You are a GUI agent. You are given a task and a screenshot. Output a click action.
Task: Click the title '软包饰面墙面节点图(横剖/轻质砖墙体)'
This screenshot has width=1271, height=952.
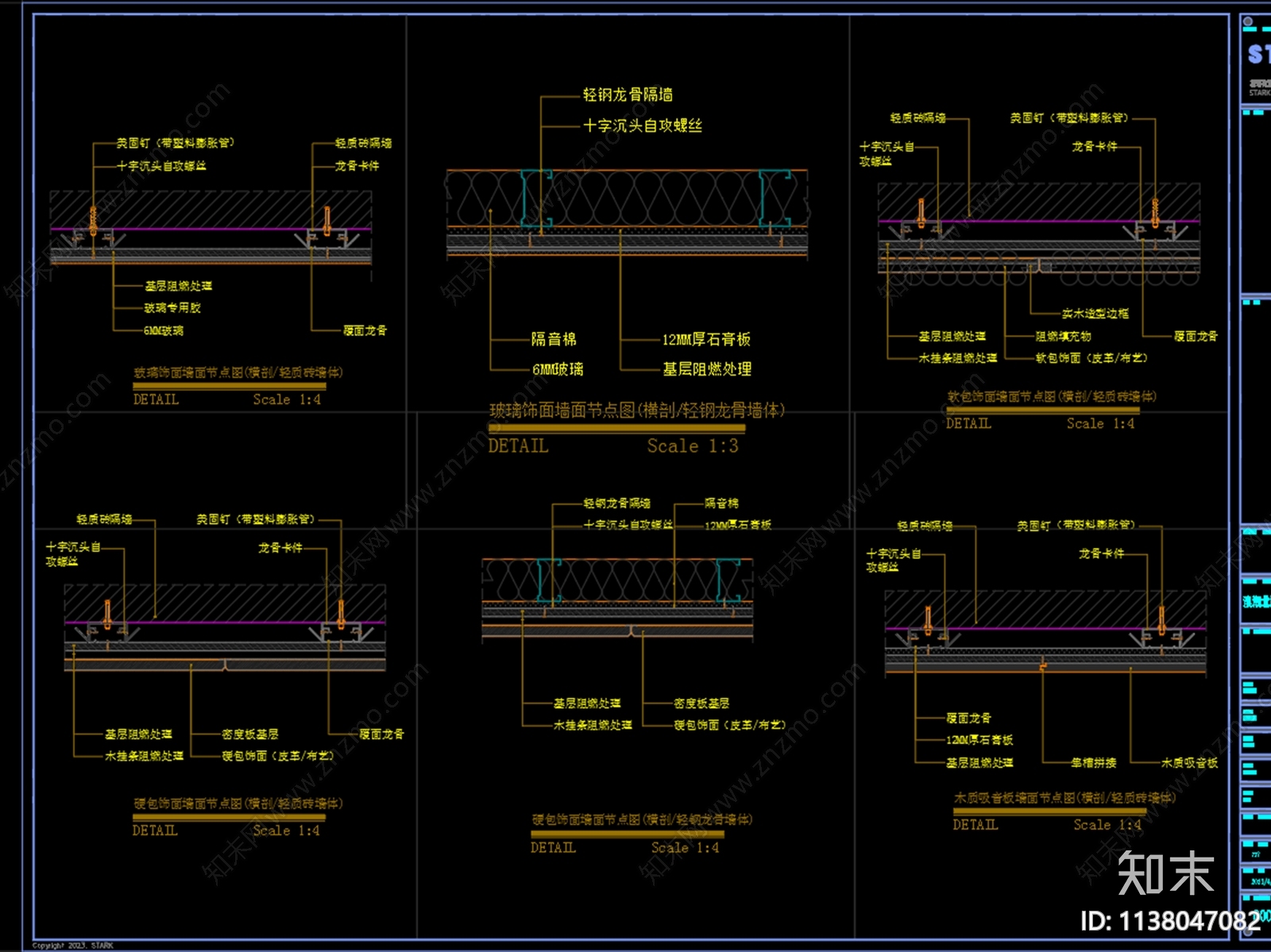click(1052, 395)
